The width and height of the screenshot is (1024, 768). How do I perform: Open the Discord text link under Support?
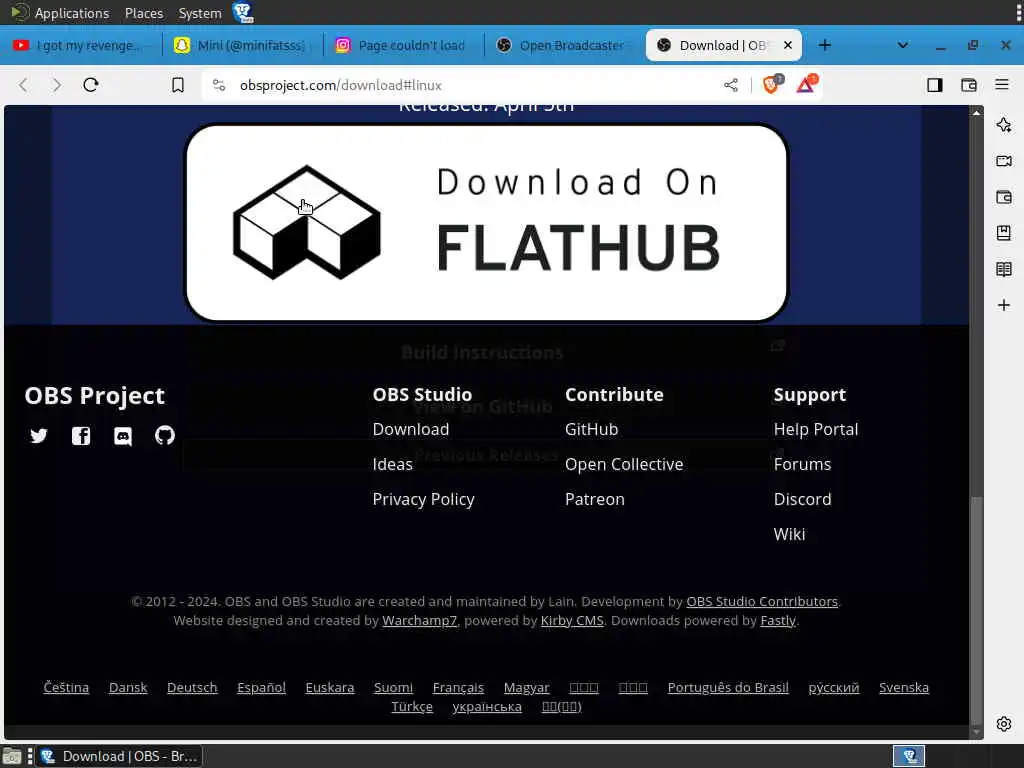tap(802, 500)
